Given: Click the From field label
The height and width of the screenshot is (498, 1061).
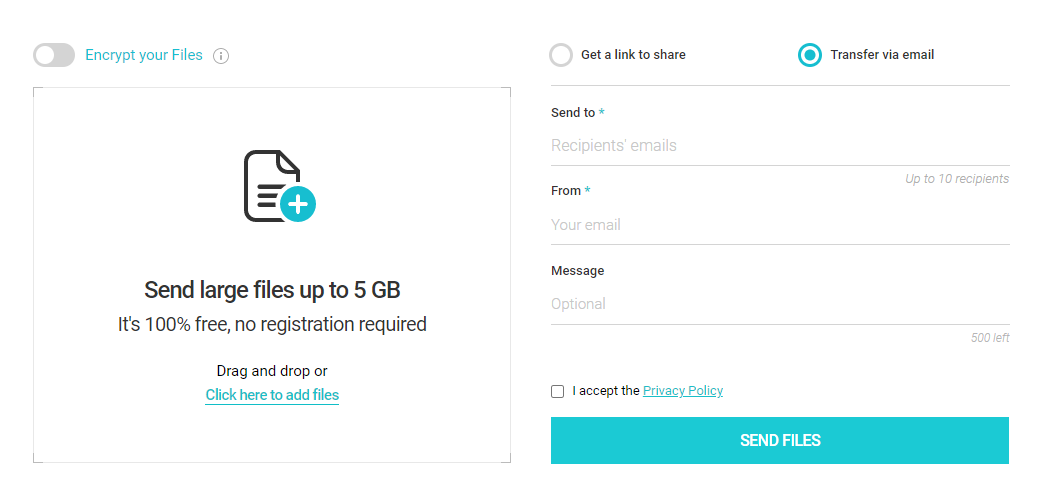Looking at the screenshot, I should pos(566,191).
